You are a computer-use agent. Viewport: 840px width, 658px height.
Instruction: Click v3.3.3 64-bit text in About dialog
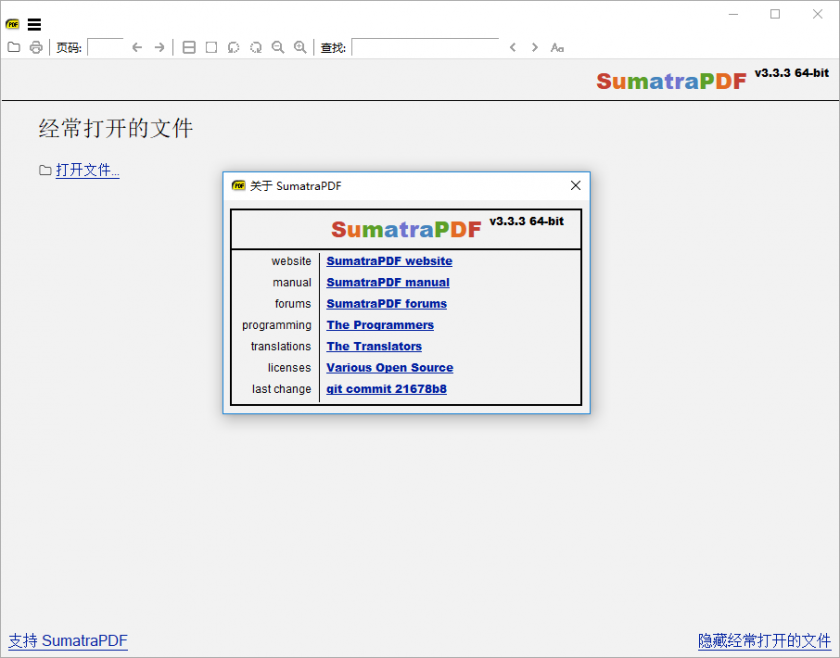click(x=527, y=221)
